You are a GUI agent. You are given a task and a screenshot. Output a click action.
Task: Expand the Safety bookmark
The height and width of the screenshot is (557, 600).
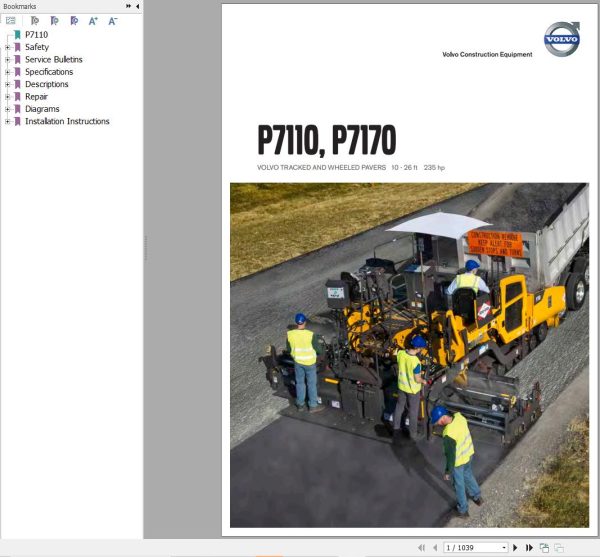7,47
